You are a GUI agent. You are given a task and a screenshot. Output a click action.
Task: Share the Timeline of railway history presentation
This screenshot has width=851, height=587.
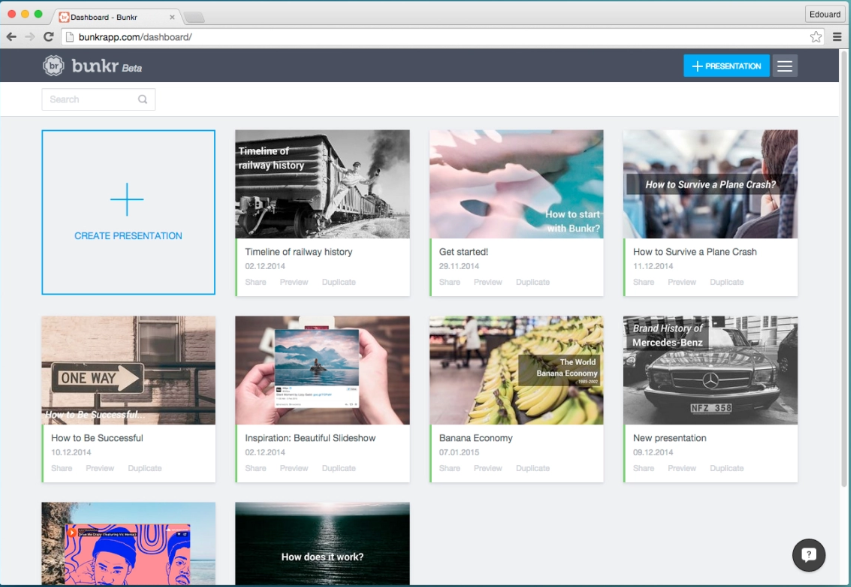(255, 282)
